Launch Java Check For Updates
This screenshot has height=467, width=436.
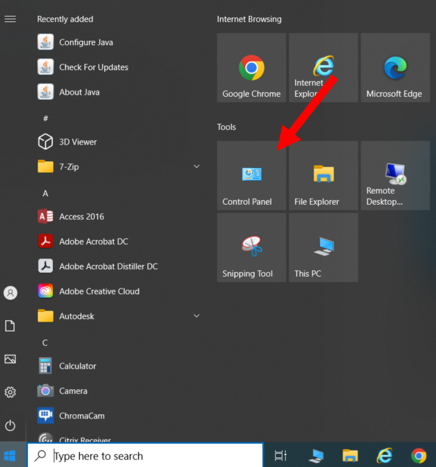click(118, 67)
